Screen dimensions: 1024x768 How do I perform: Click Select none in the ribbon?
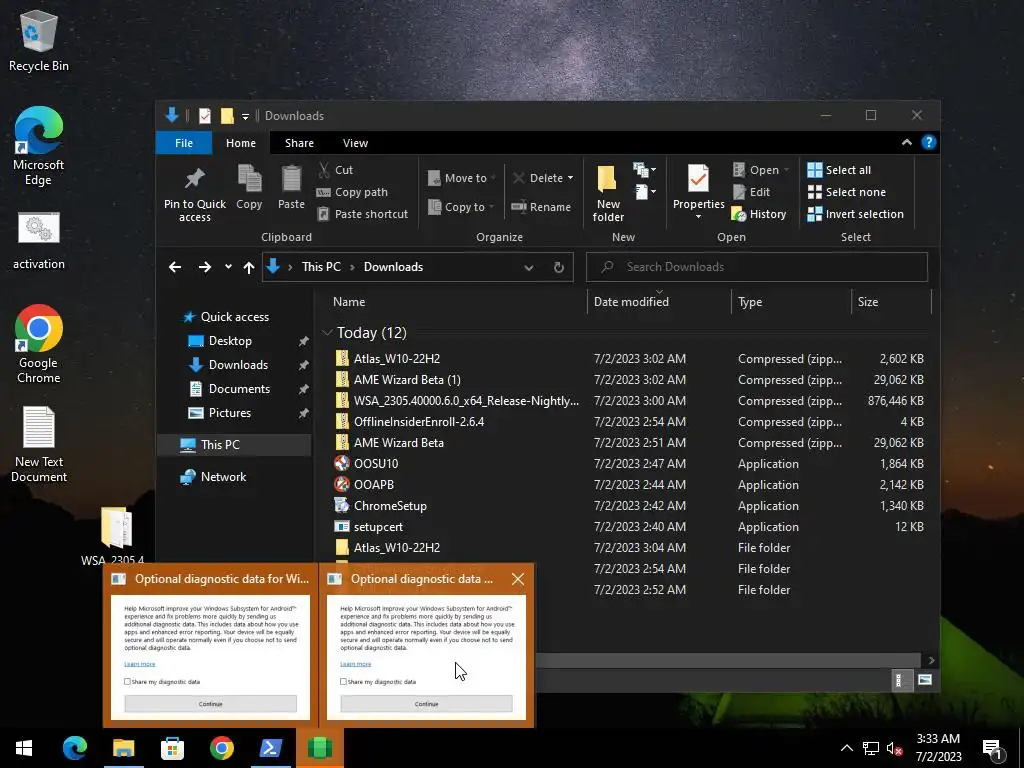[x=846, y=192]
